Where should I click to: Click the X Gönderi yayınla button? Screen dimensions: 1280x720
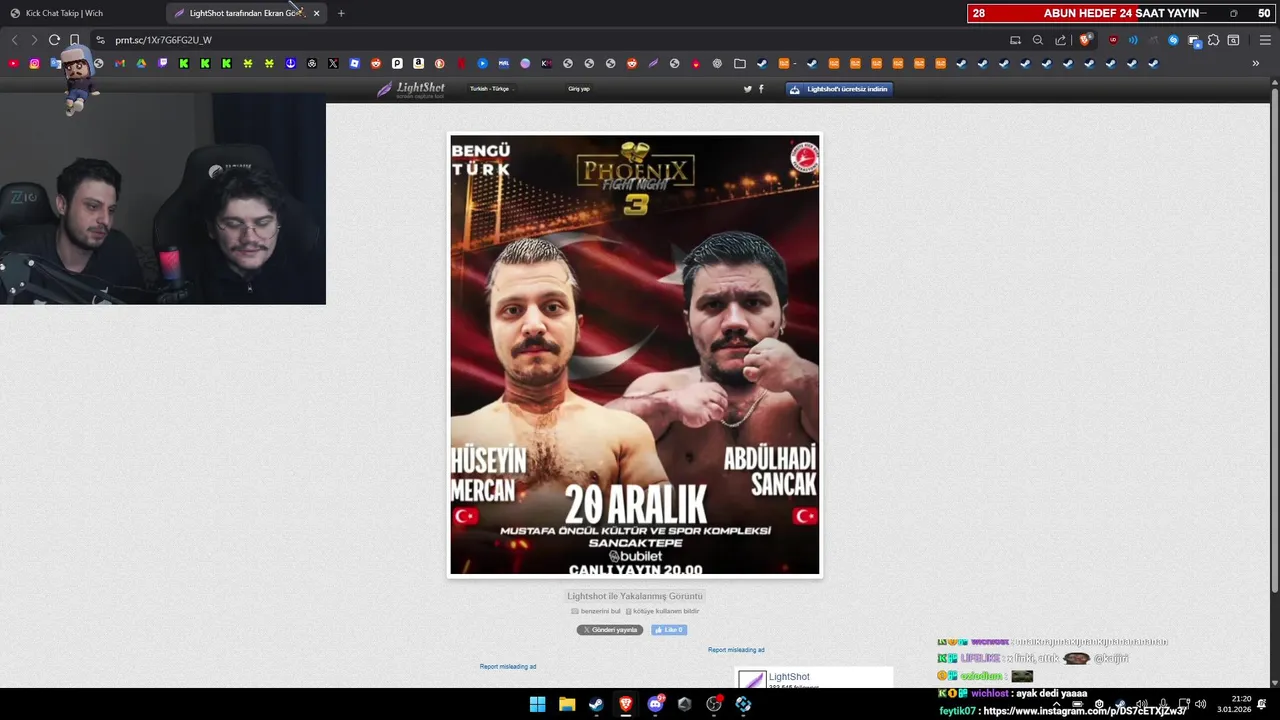pos(610,630)
